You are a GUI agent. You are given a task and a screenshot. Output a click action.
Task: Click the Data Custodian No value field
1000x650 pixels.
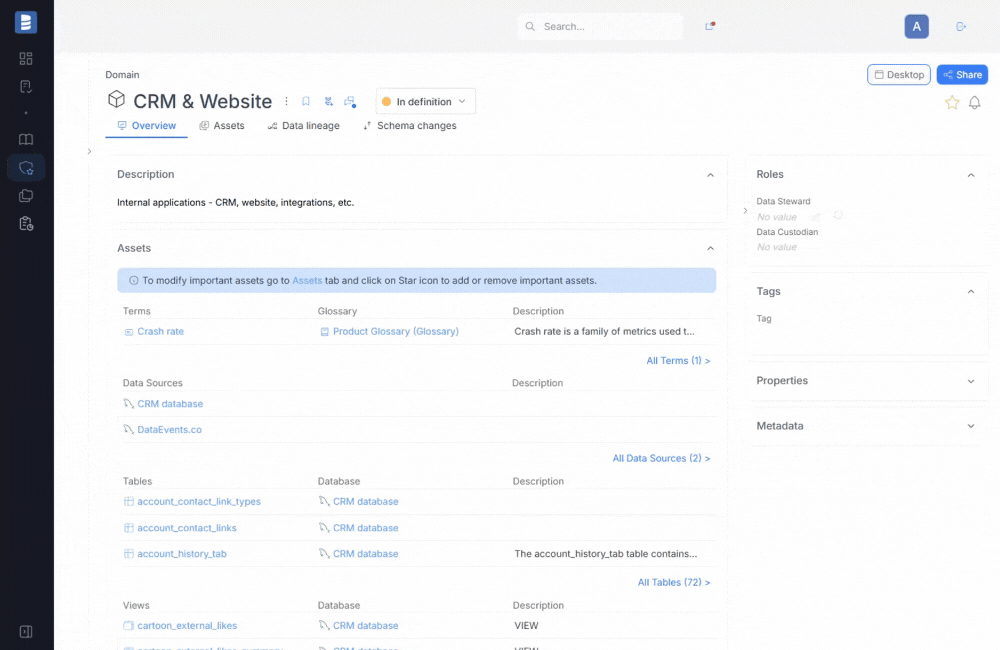point(776,247)
